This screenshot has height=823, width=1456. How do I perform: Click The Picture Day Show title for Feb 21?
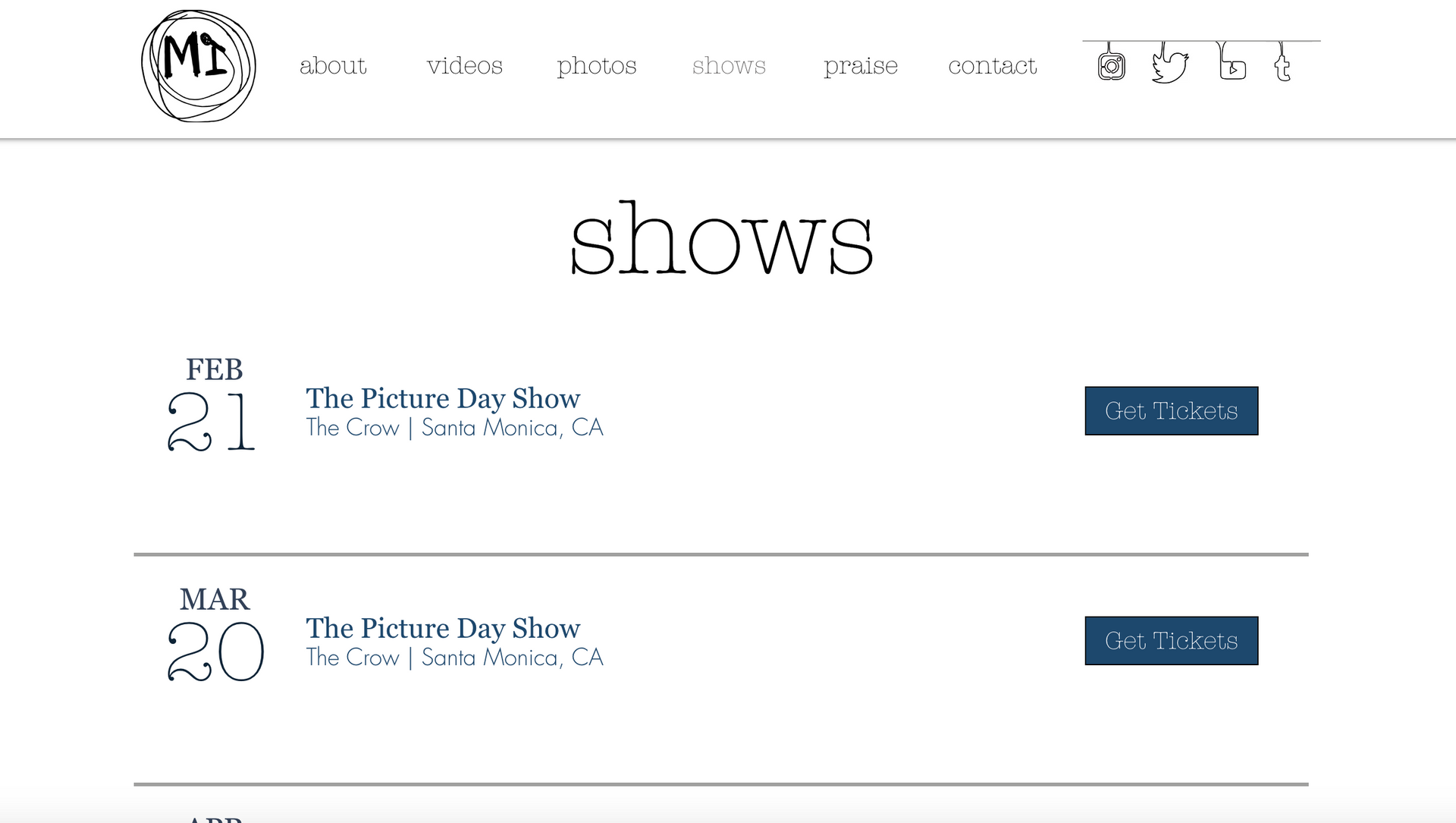443,398
